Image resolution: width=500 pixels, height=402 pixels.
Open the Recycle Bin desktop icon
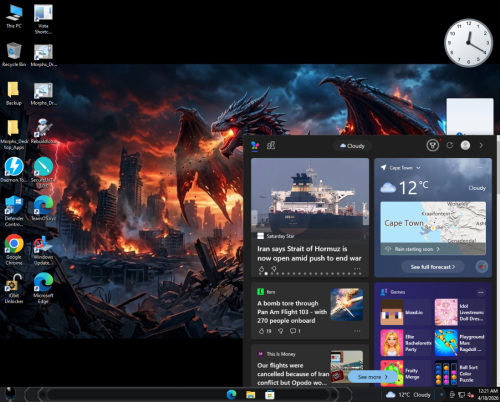coord(14,55)
